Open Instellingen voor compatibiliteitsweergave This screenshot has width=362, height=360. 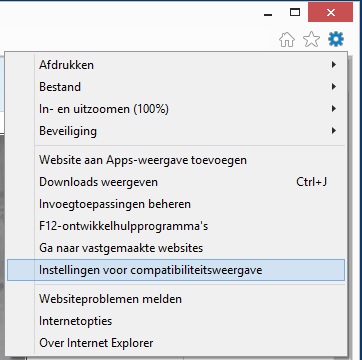(176, 270)
